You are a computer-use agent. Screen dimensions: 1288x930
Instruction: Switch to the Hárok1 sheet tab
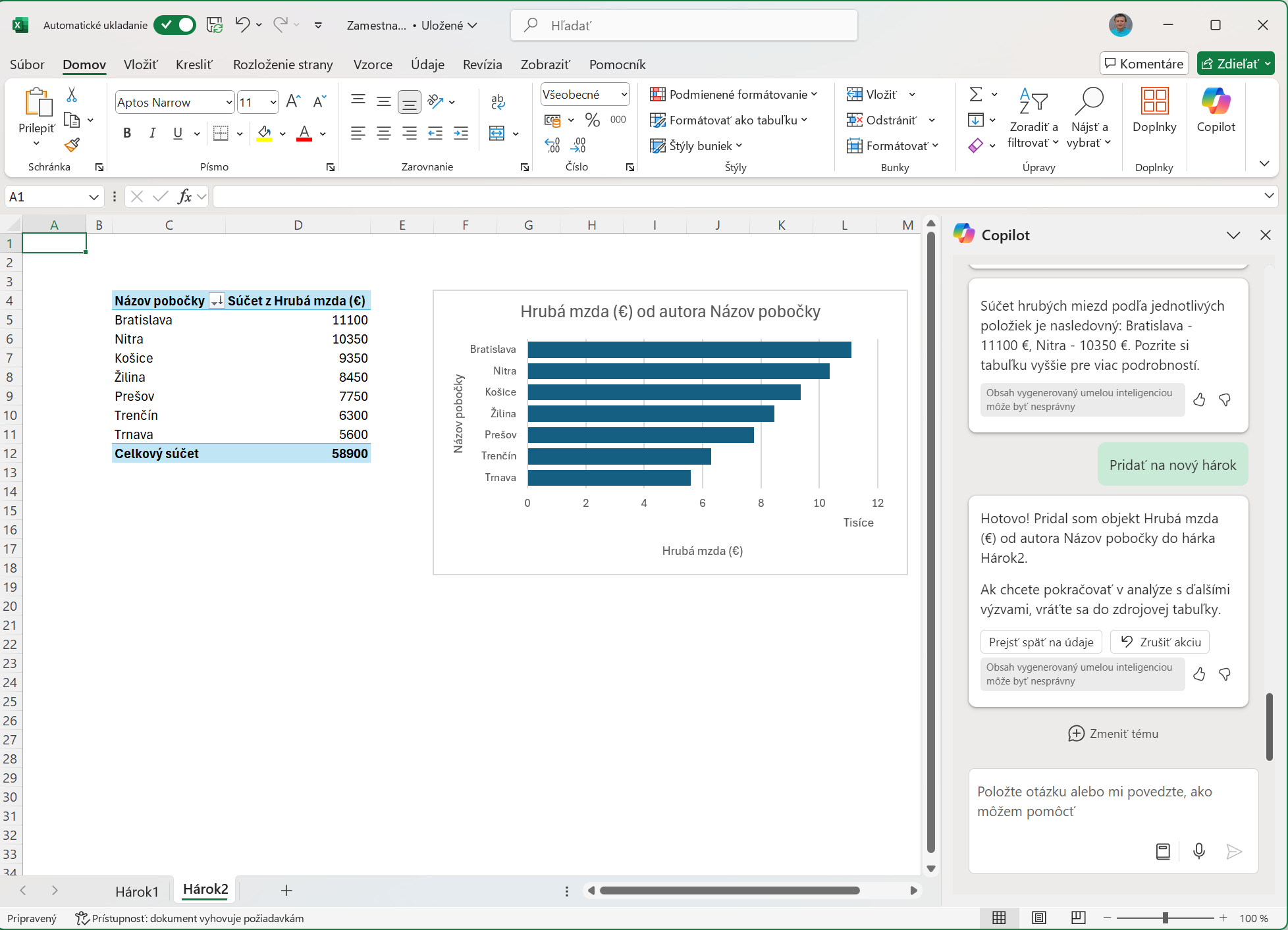click(137, 891)
